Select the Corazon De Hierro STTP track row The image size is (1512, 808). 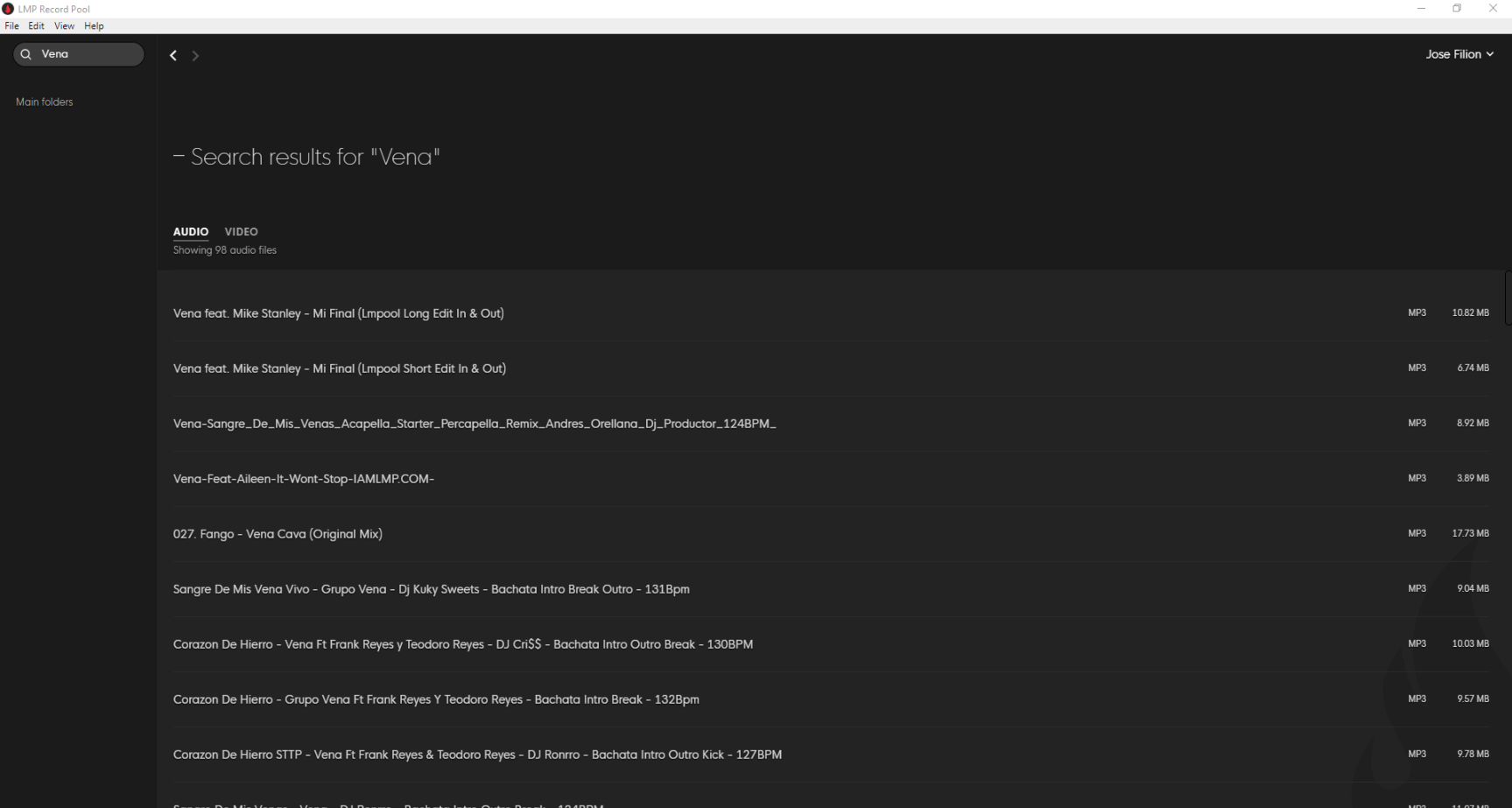click(x=477, y=754)
